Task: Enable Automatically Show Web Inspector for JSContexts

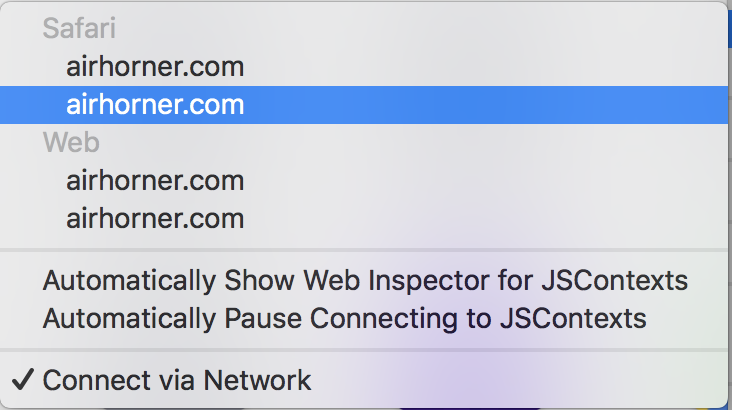Action: click(x=365, y=281)
